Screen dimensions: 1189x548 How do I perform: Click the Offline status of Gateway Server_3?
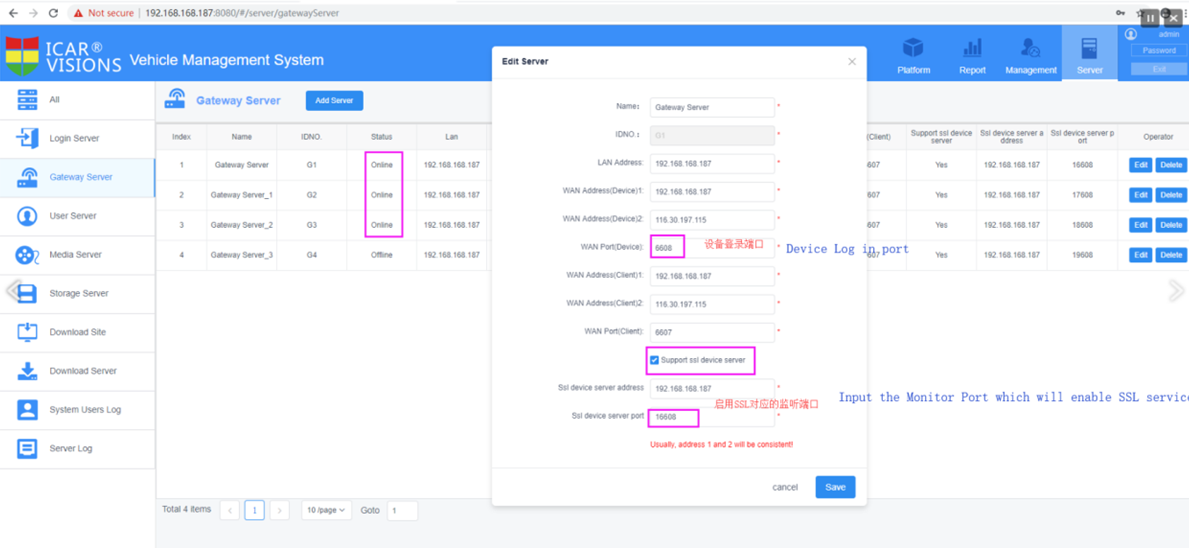[381, 255]
